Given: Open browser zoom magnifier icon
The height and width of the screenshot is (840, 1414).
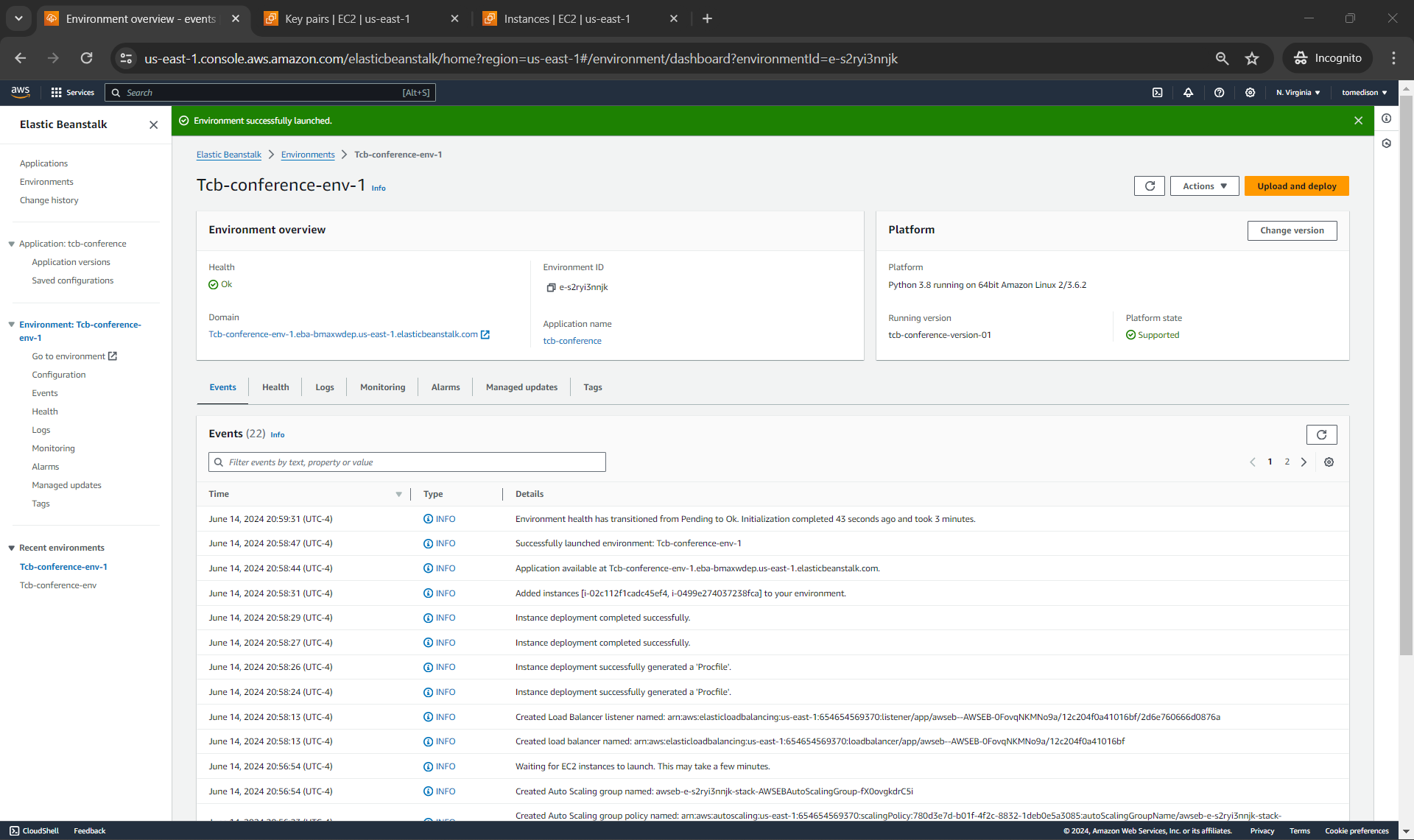Looking at the screenshot, I should [x=1222, y=59].
